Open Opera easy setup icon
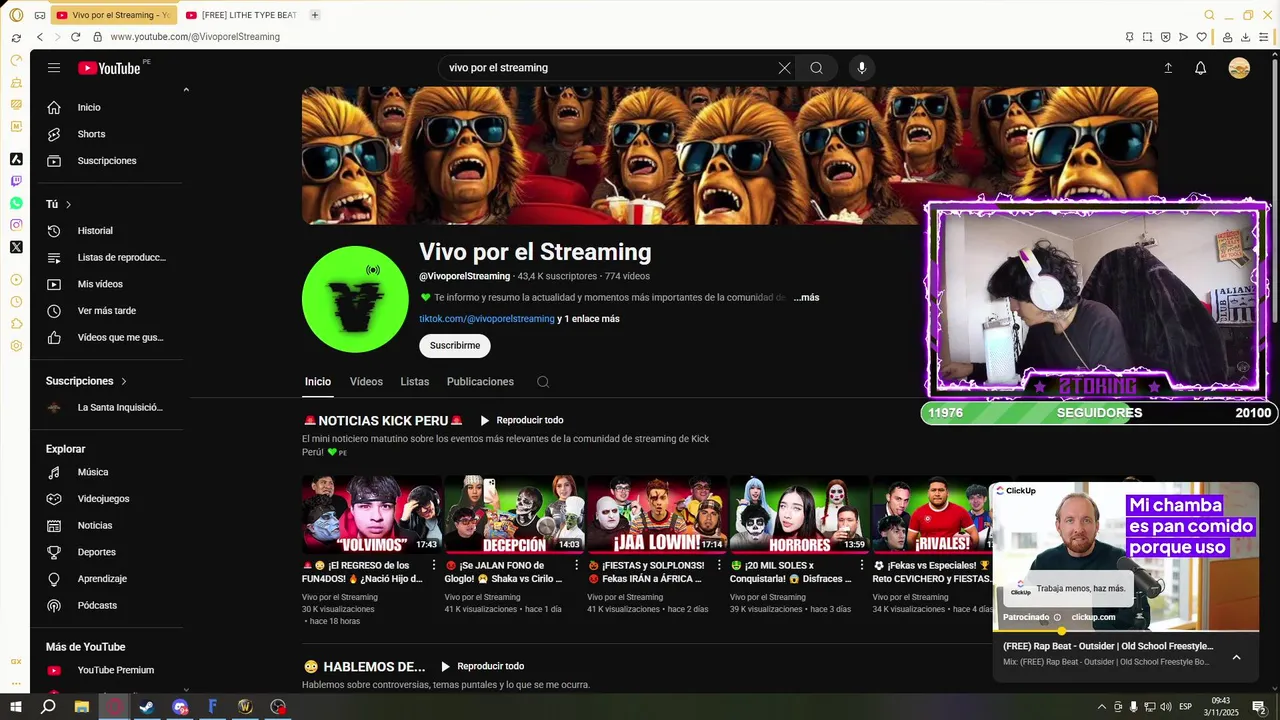Viewport: 1280px width, 720px height. (1263, 37)
